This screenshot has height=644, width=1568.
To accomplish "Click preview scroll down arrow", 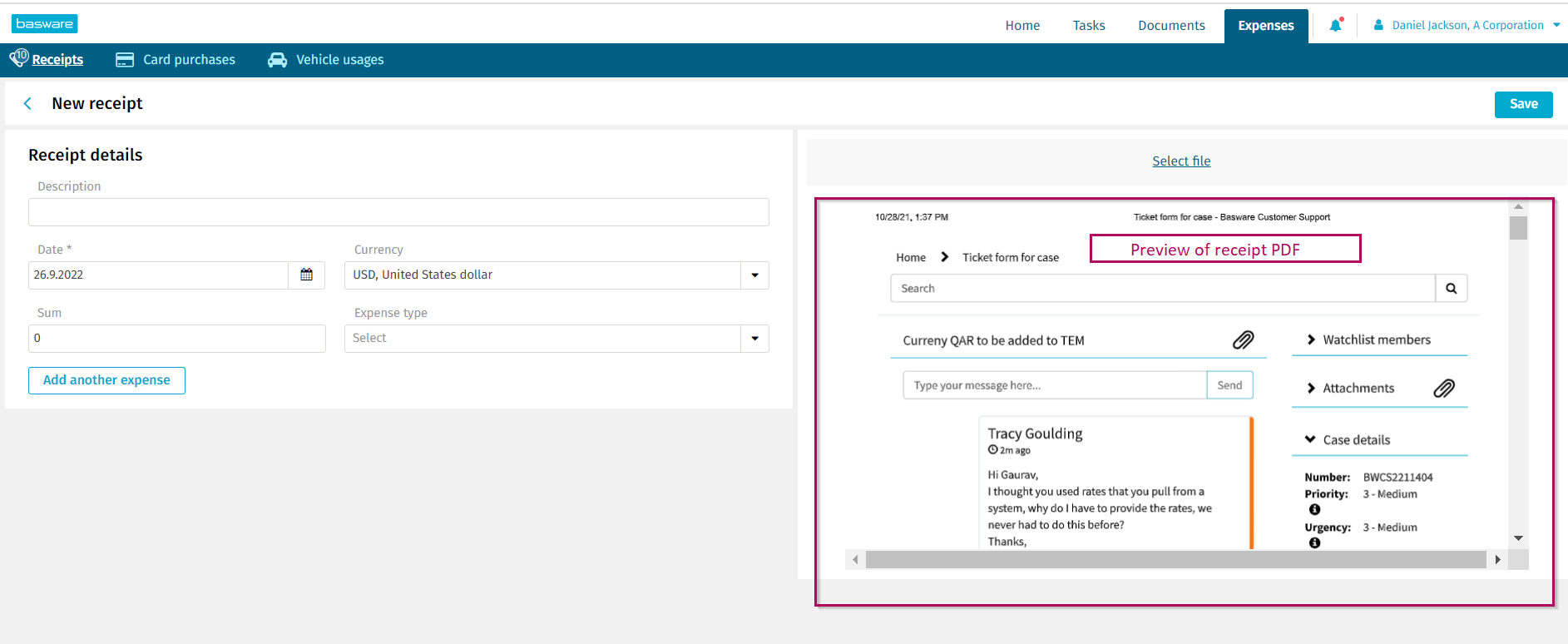I will (x=1519, y=538).
